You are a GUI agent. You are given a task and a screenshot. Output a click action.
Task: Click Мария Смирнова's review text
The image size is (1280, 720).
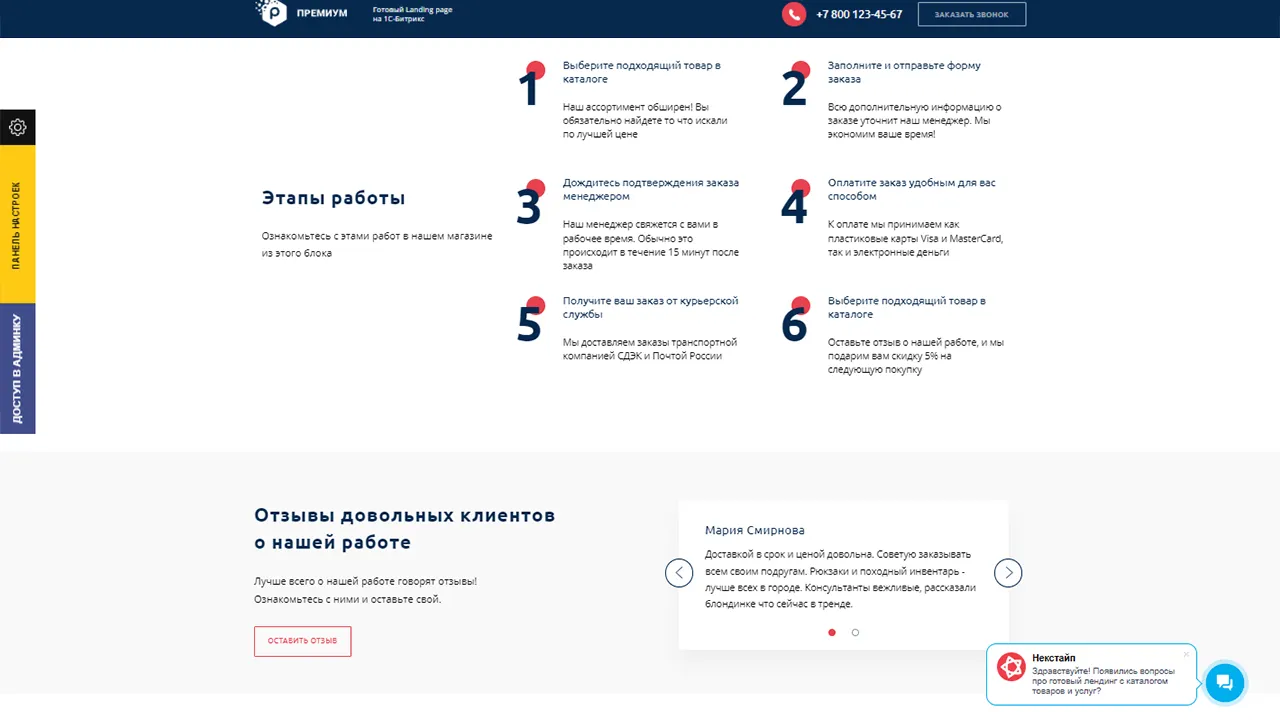tap(840, 579)
